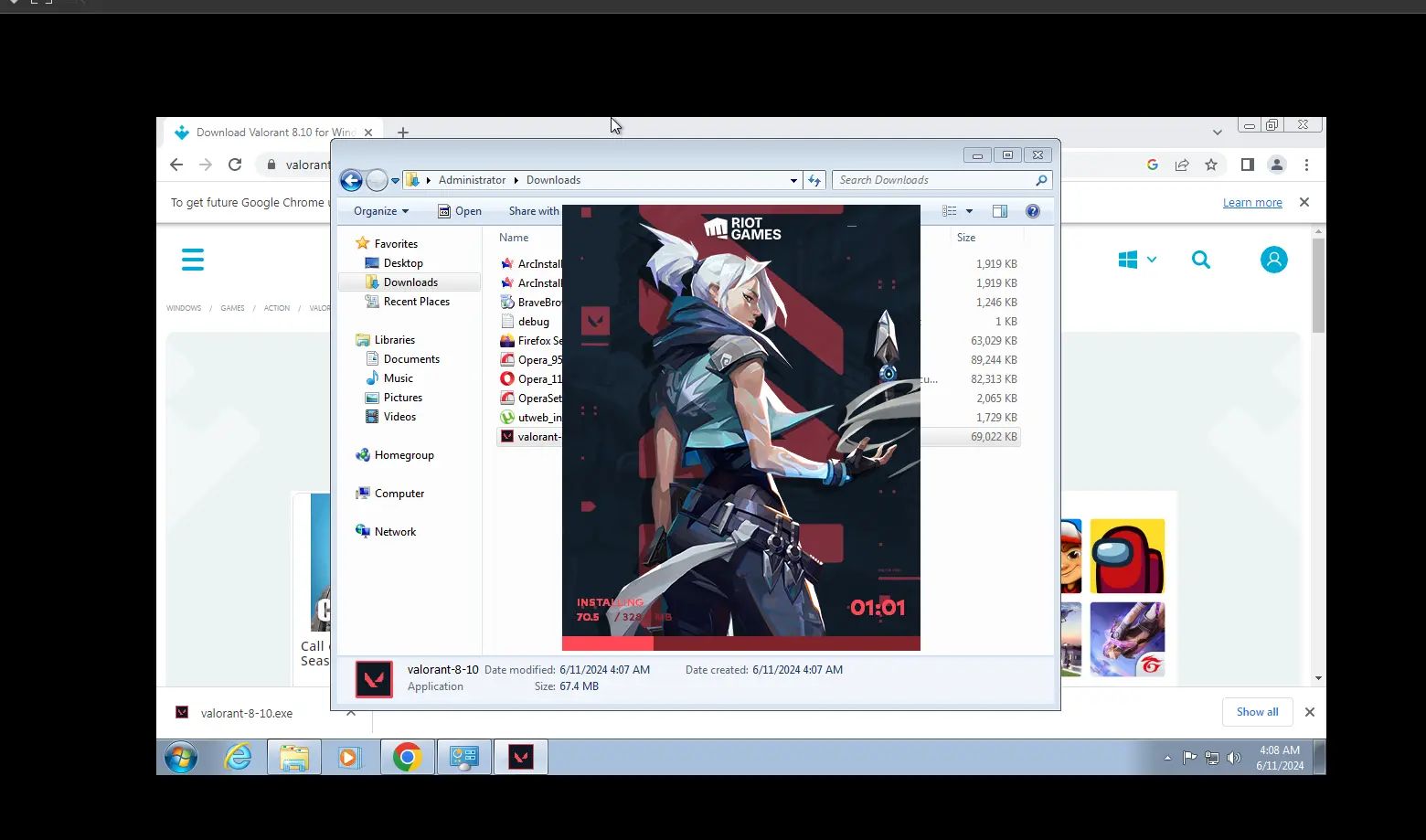Open Internet Explorer from the taskbar
The width and height of the screenshot is (1426, 840).
238,758
